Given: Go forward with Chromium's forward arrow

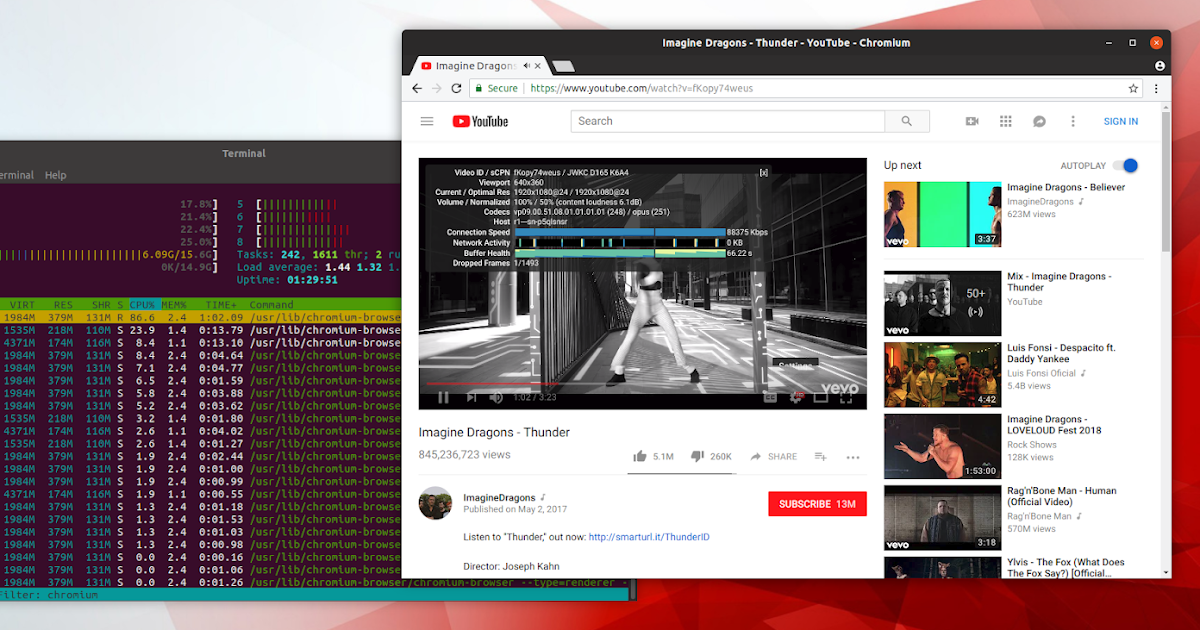Looking at the screenshot, I should (x=436, y=88).
